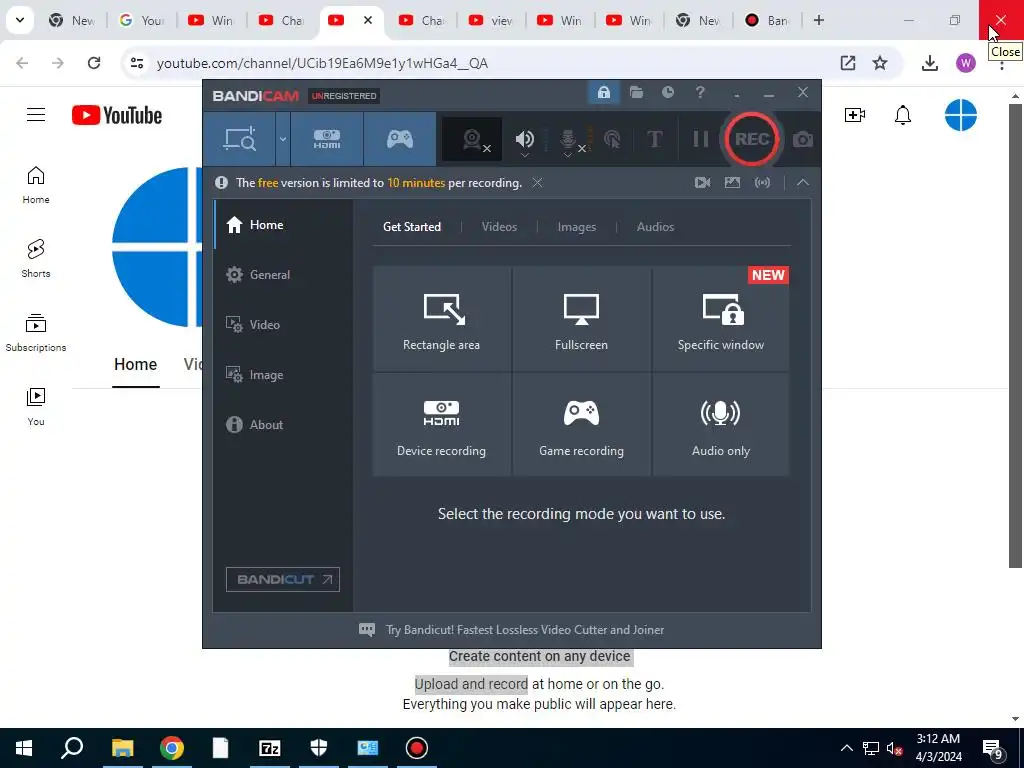Select channel Home tab on YouTube
1024x768 pixels.
tap(135, 364)
